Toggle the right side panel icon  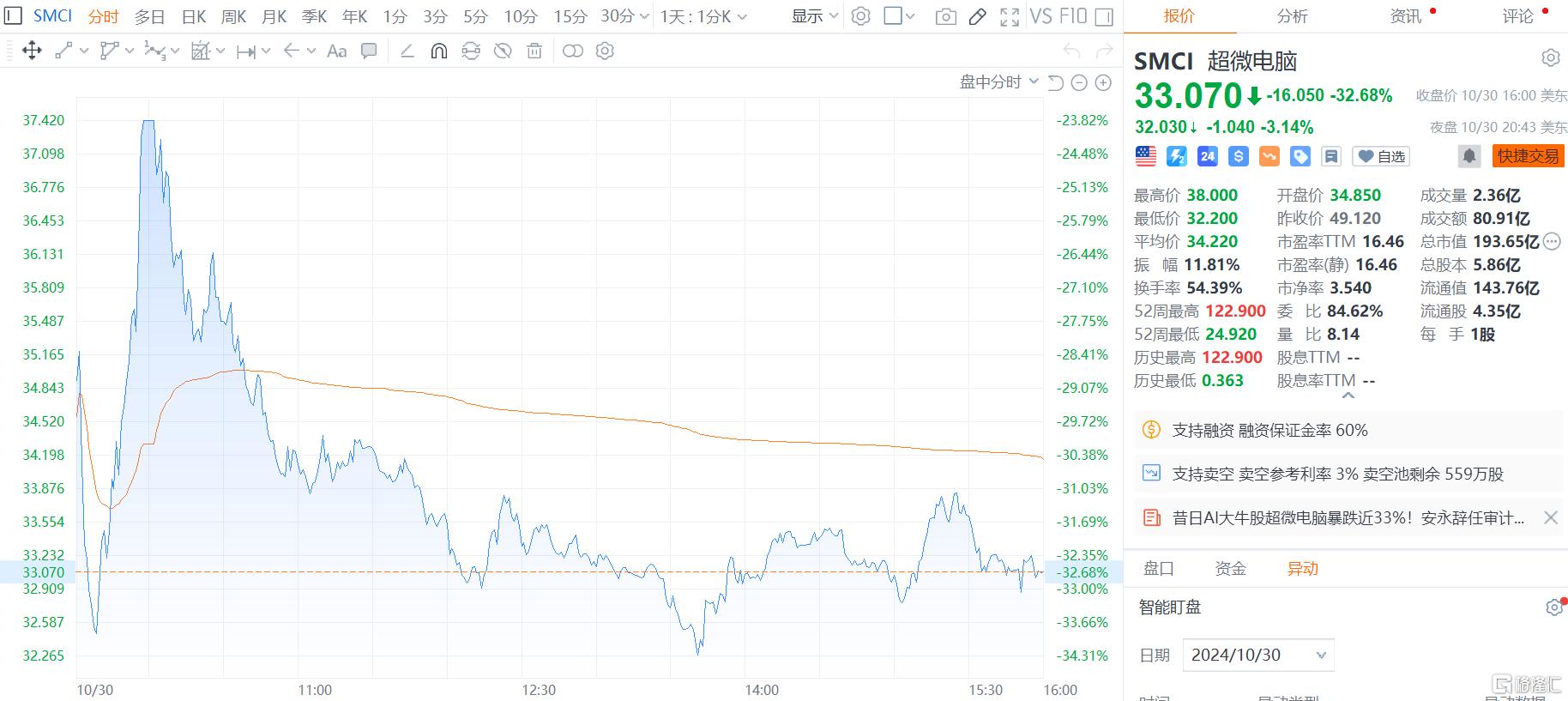[1105, 16]
